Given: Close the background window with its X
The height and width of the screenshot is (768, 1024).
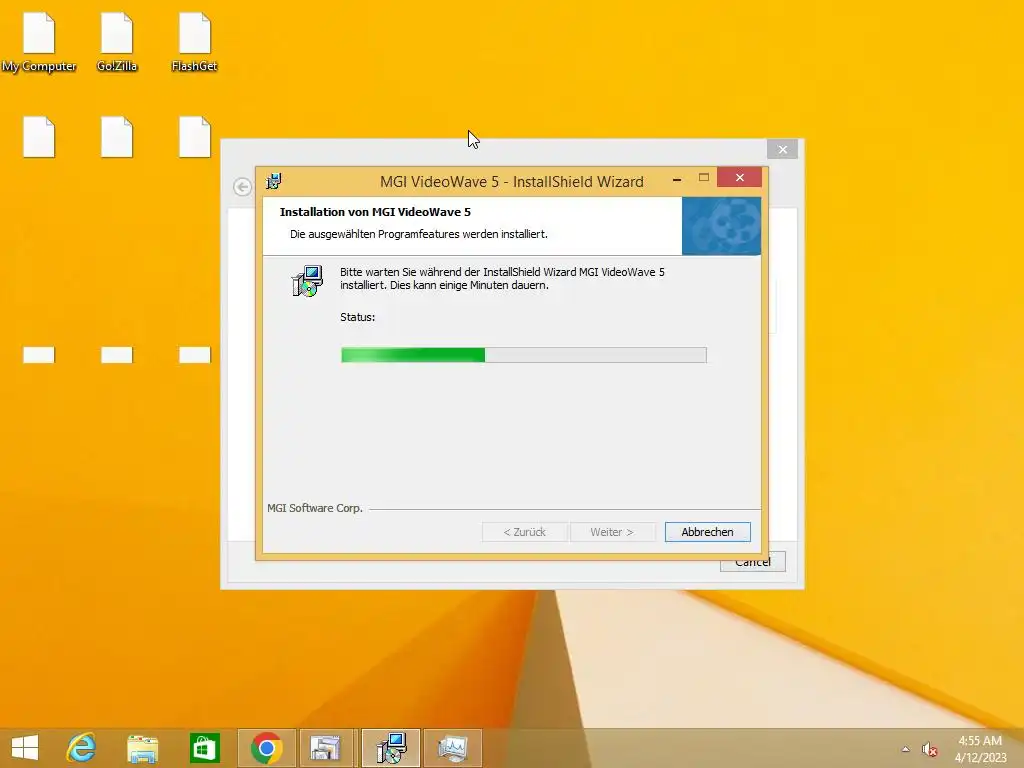Looking at the screenshot, I should click(782, 150).
